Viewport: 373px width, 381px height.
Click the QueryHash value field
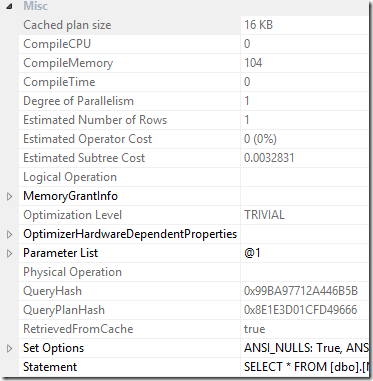(x=304, y=291)
